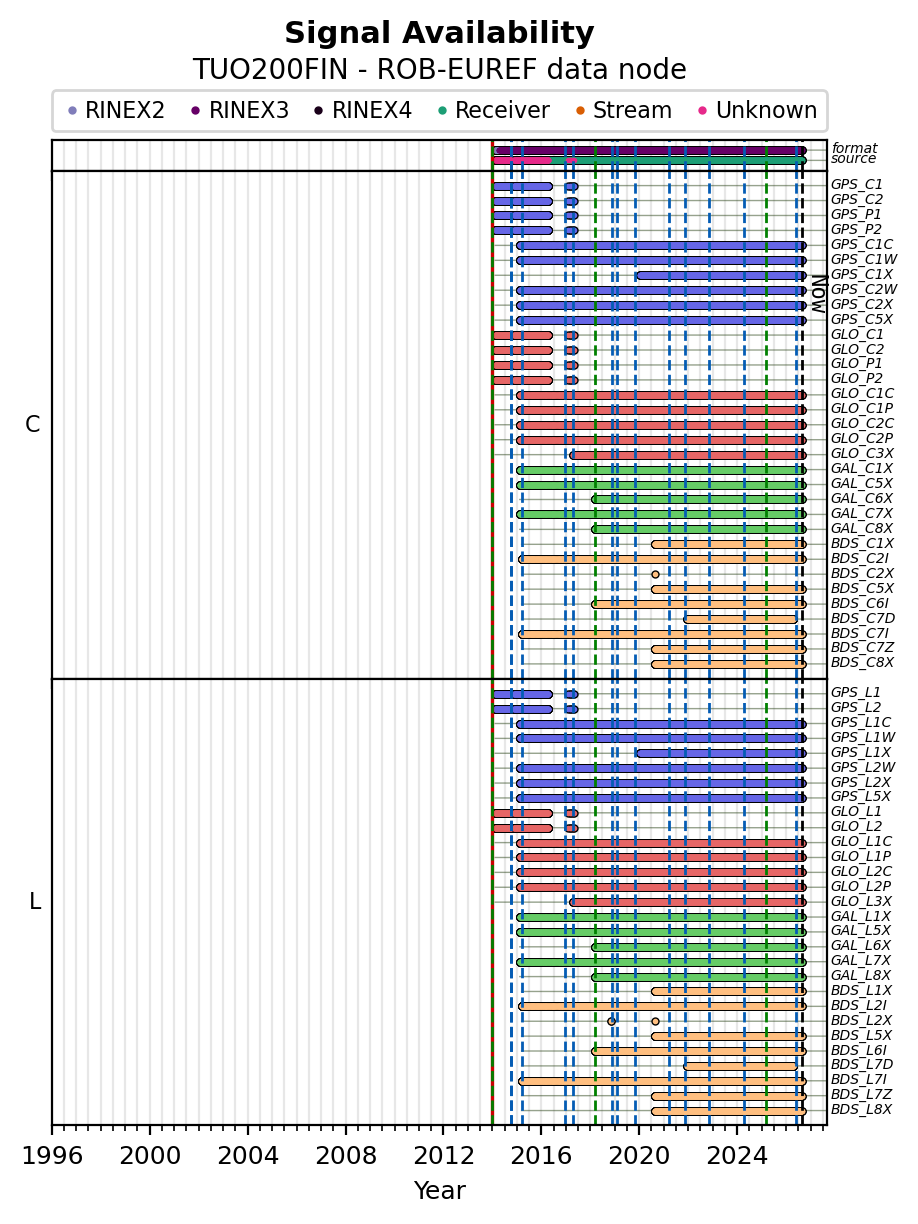
Task: Select the GAL_C1X row label
Action: [862, 469]
